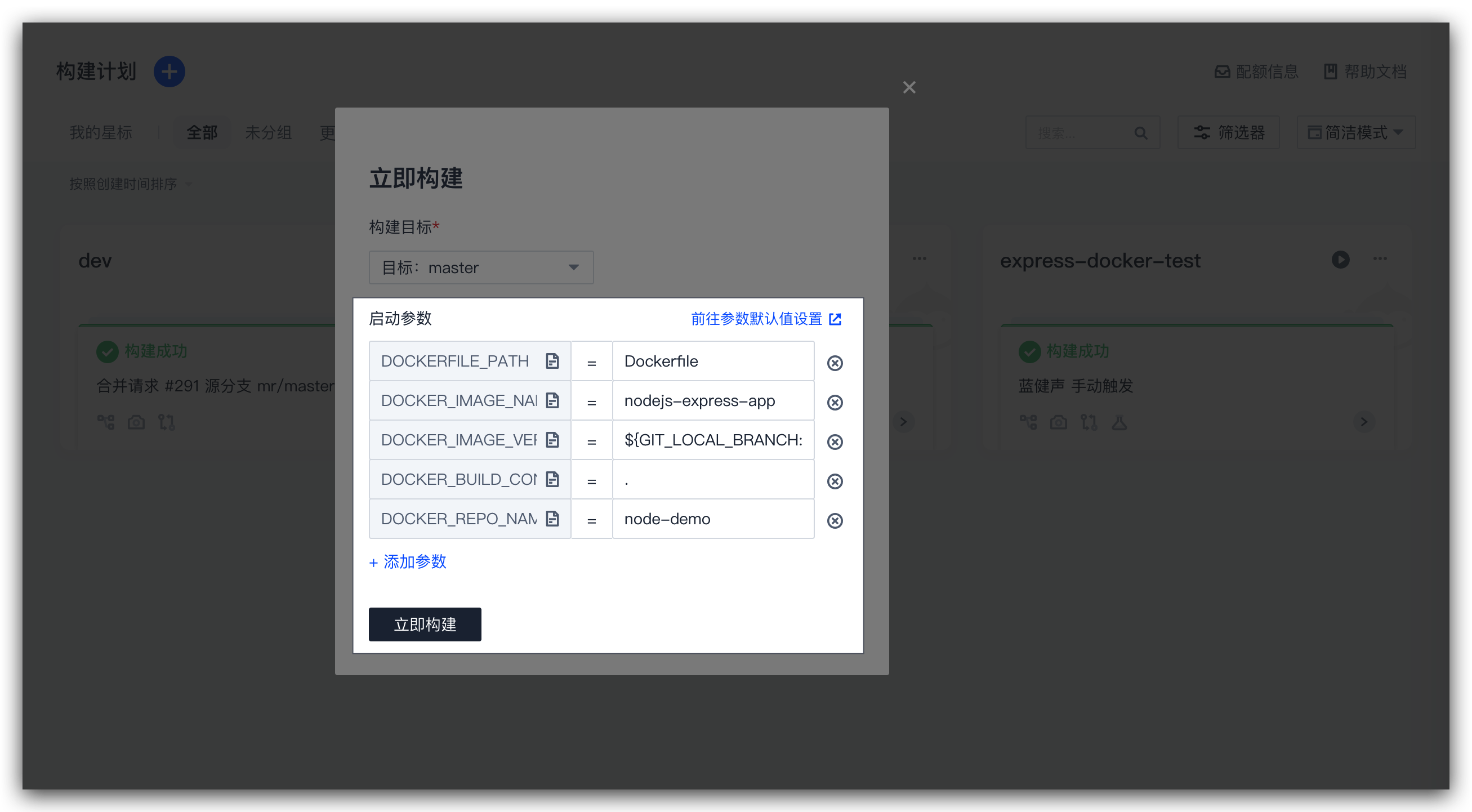Select the 全部 tab
Screen dimensions: 1472x812
coord(202,132)
